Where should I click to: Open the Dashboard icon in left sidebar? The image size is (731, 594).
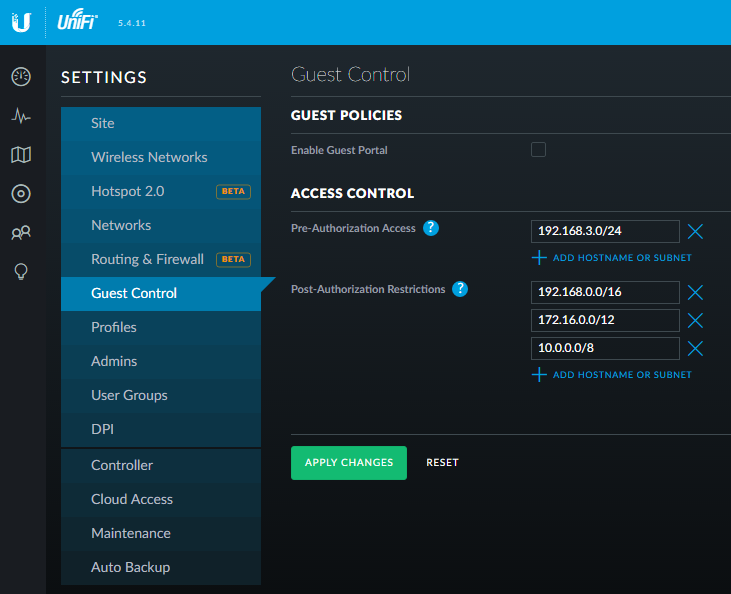coord(21,76)
